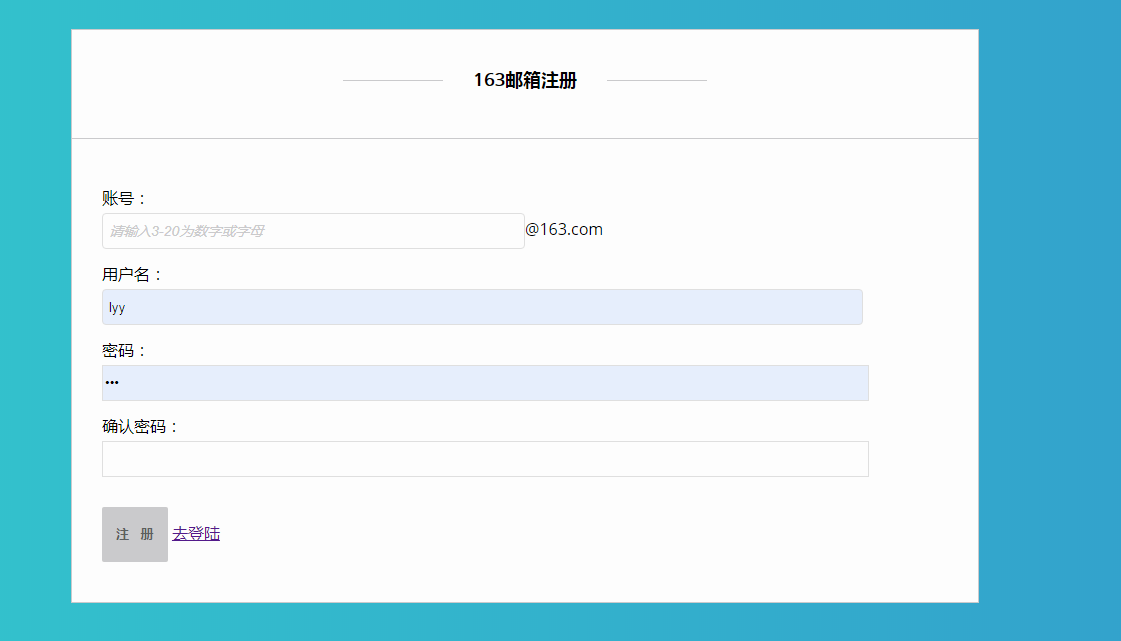
Task: Select the 密码 password field
Action: click(x=485, y=383)
